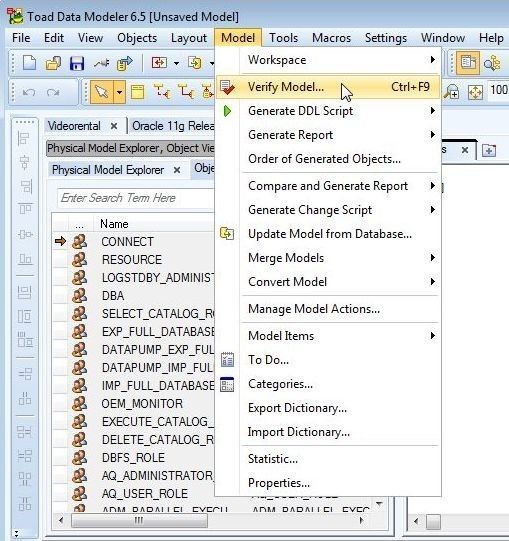Click the Verify Model checkmark icon
Viewport: 509px width, 541px height.
point(227,87)
